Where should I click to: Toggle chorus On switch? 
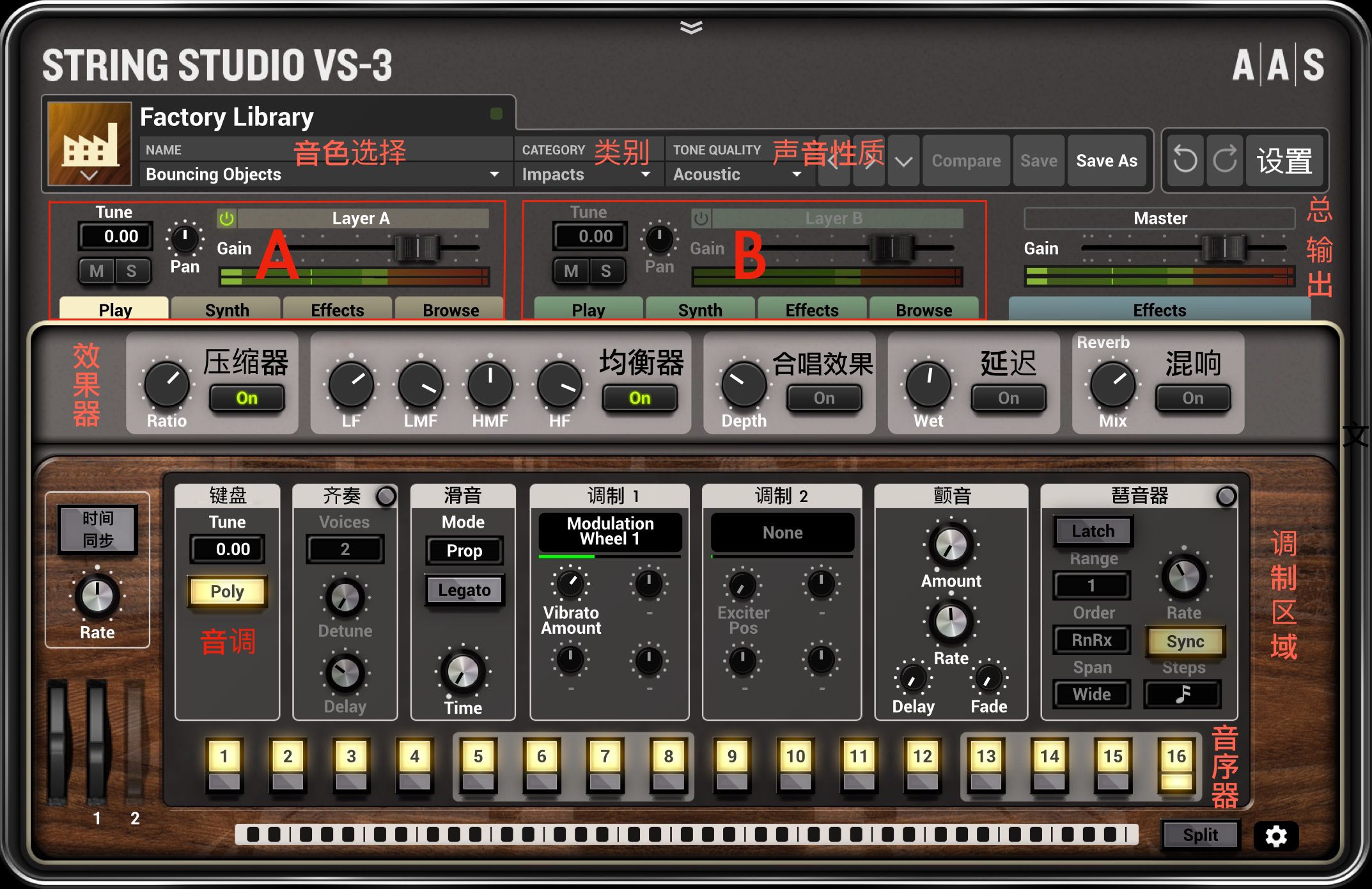[824, 398]
